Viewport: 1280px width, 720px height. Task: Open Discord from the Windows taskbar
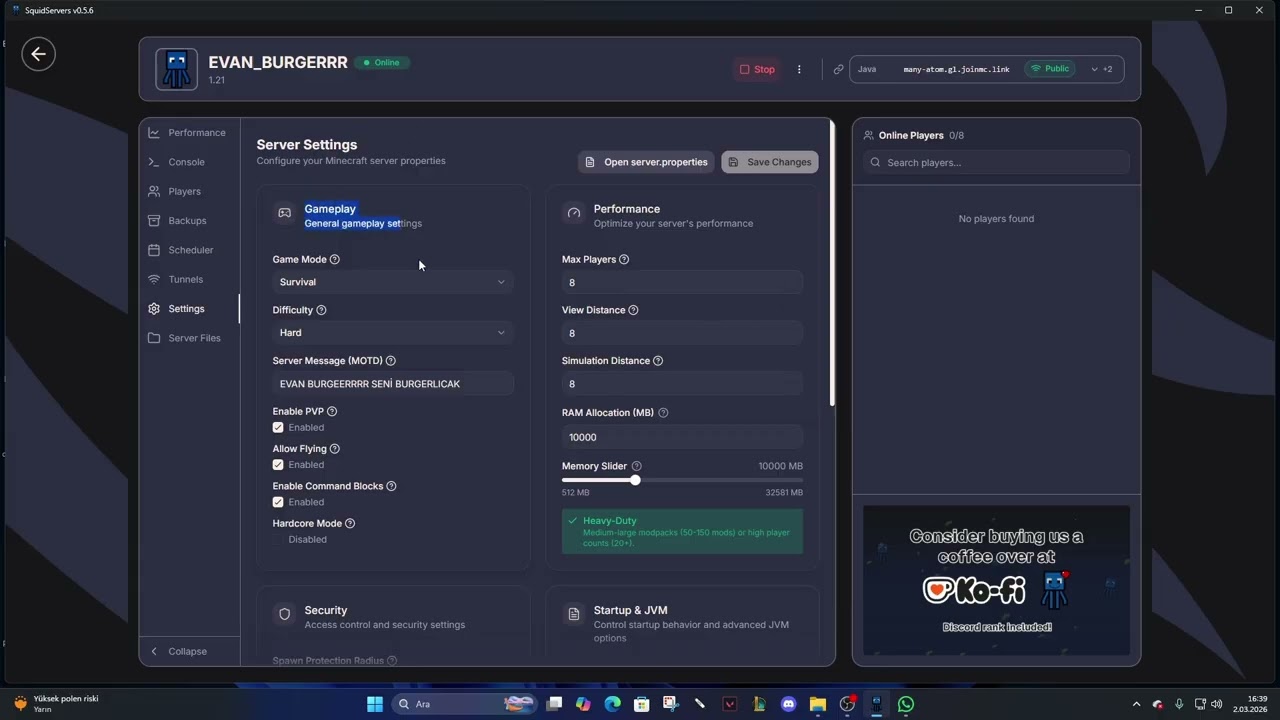point(789,704)
